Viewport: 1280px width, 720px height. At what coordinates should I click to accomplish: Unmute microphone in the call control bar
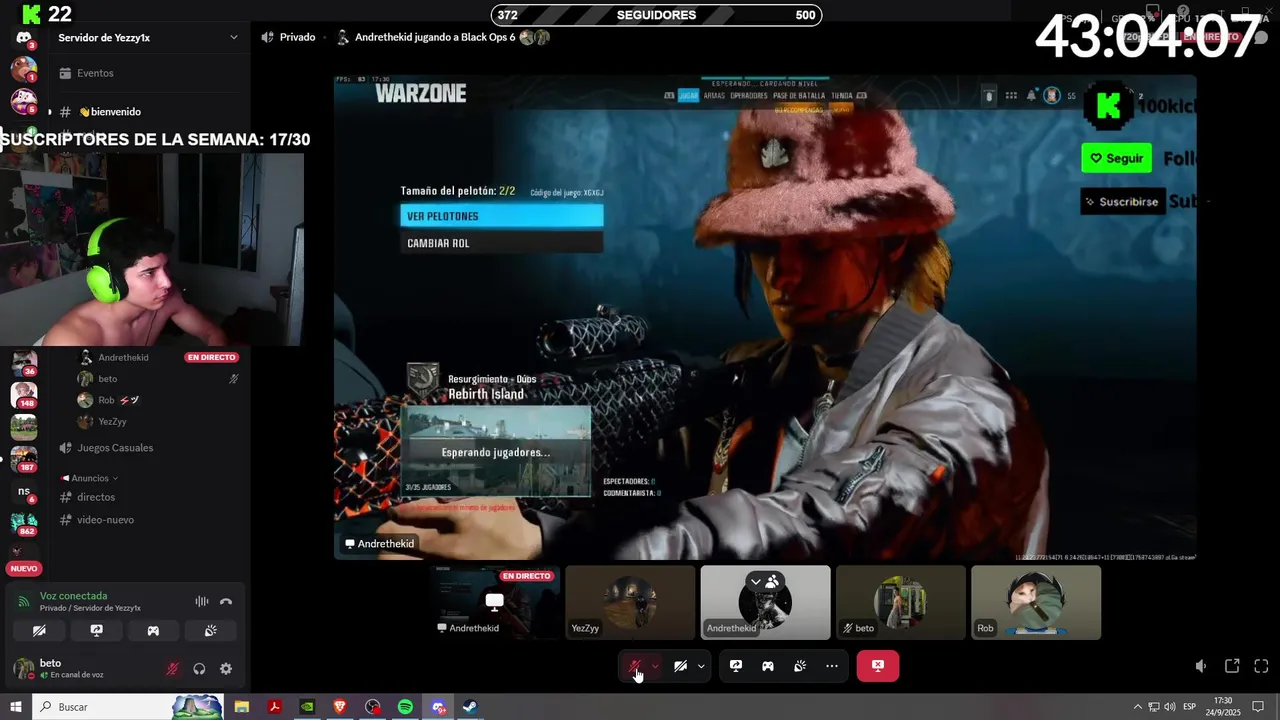tap(634, 666)
